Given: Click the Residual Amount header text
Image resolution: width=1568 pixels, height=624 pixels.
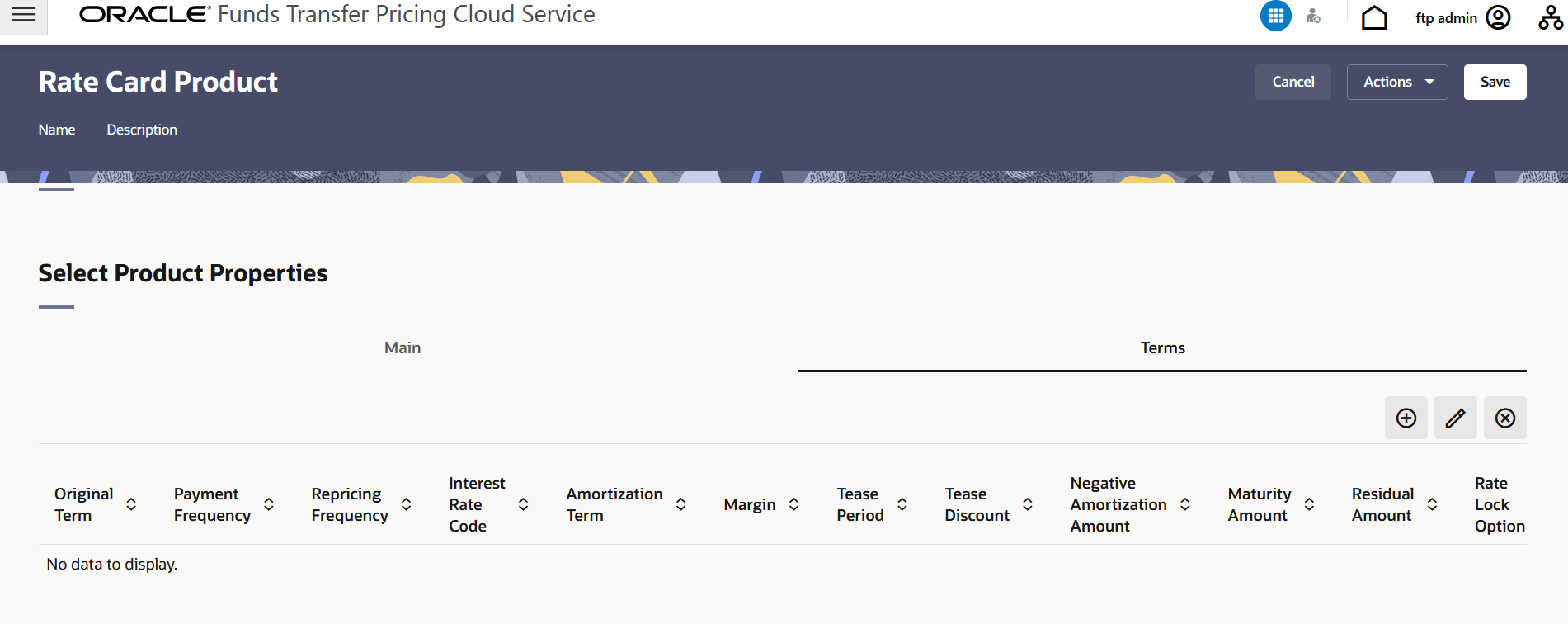Looking at the screenshot, I should (1382, 504).
